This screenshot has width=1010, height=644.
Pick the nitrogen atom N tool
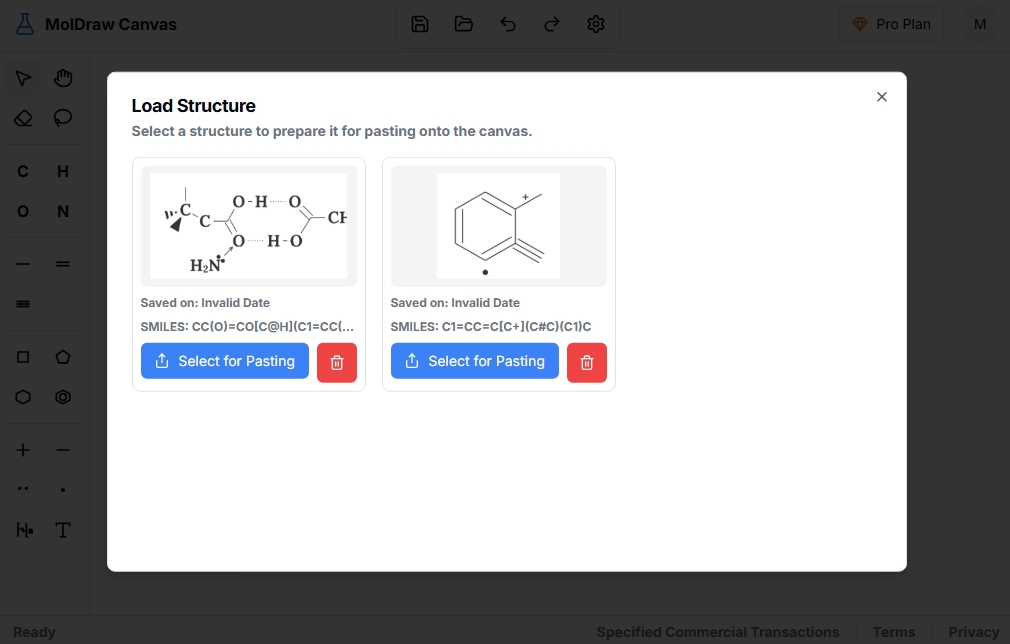point(63,211)
